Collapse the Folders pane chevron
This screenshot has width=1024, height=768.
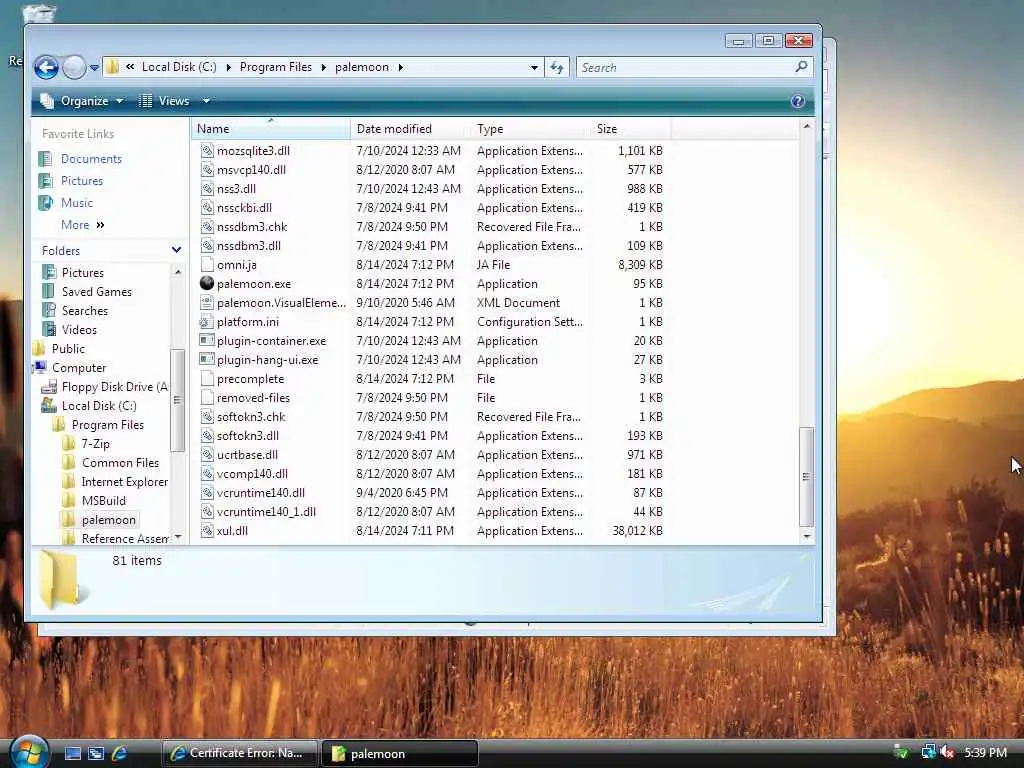(176, 250)
